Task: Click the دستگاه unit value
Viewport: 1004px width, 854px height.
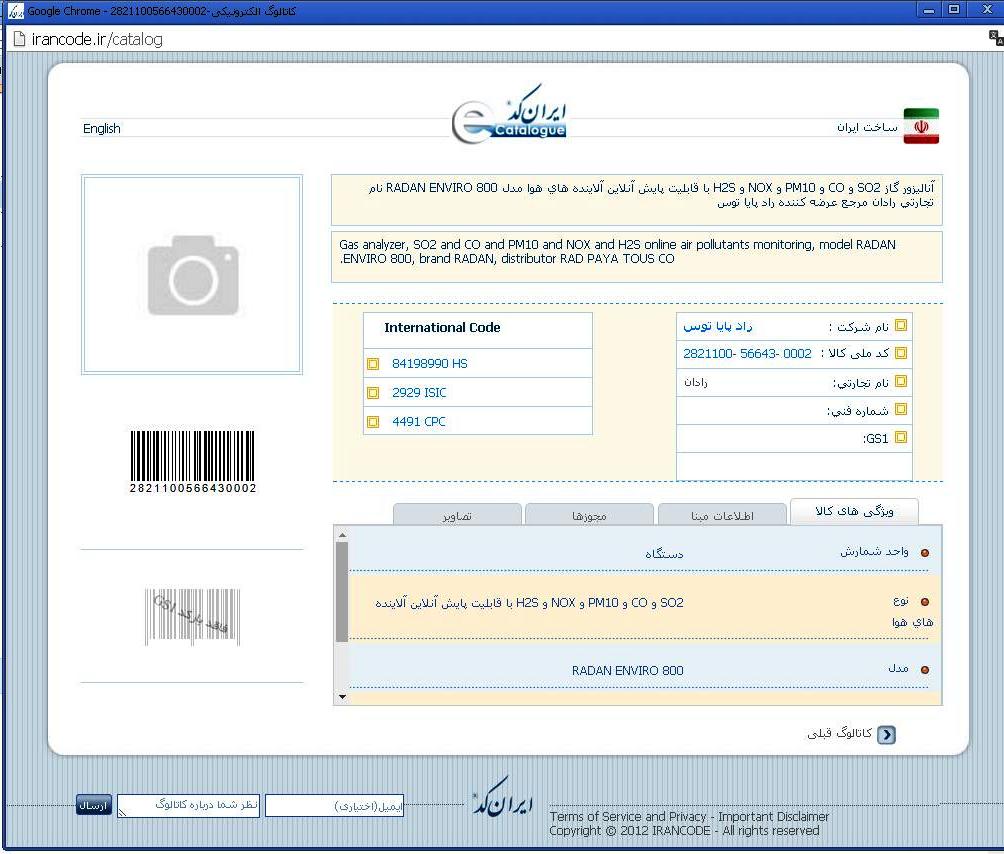Action: 664,553
